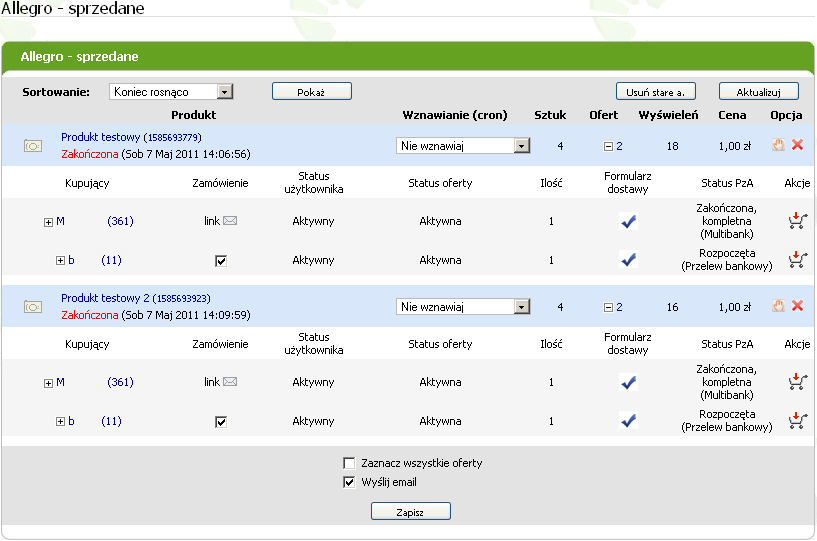Click offers count 2 link for first product
Viewport: 817px width, 541px height.
coord(619,146)
